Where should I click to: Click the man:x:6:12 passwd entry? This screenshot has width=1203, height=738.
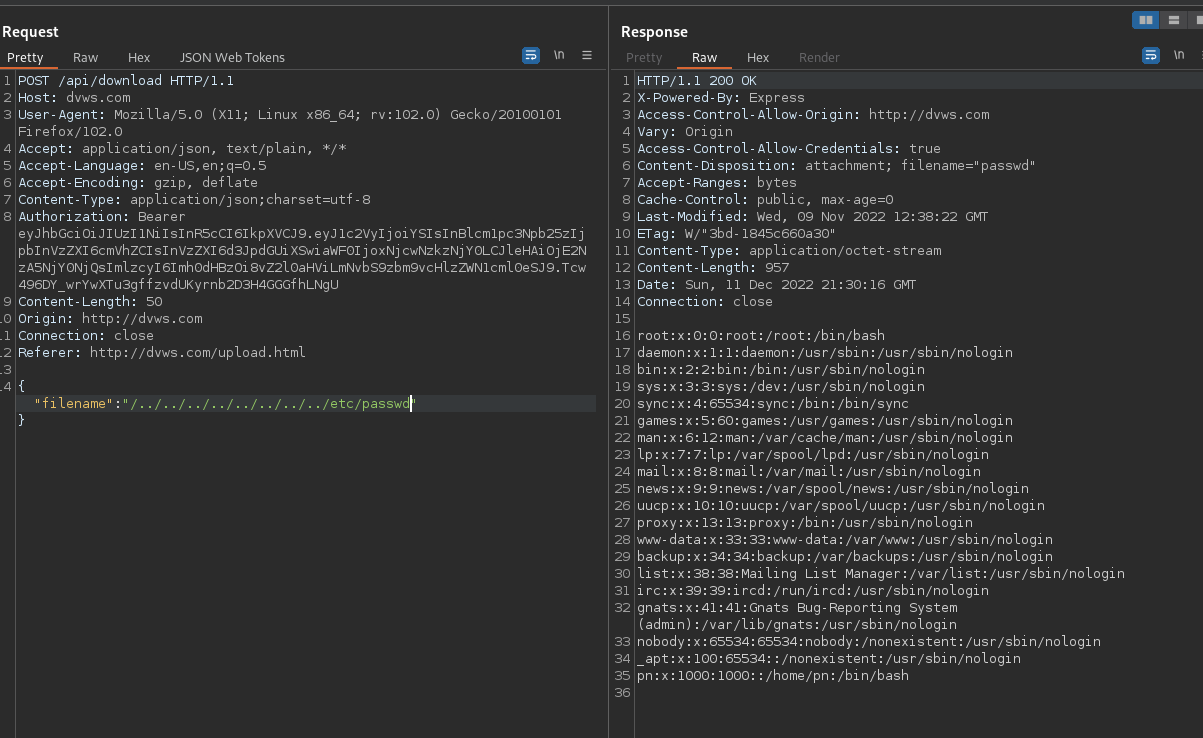coord(825,438)
